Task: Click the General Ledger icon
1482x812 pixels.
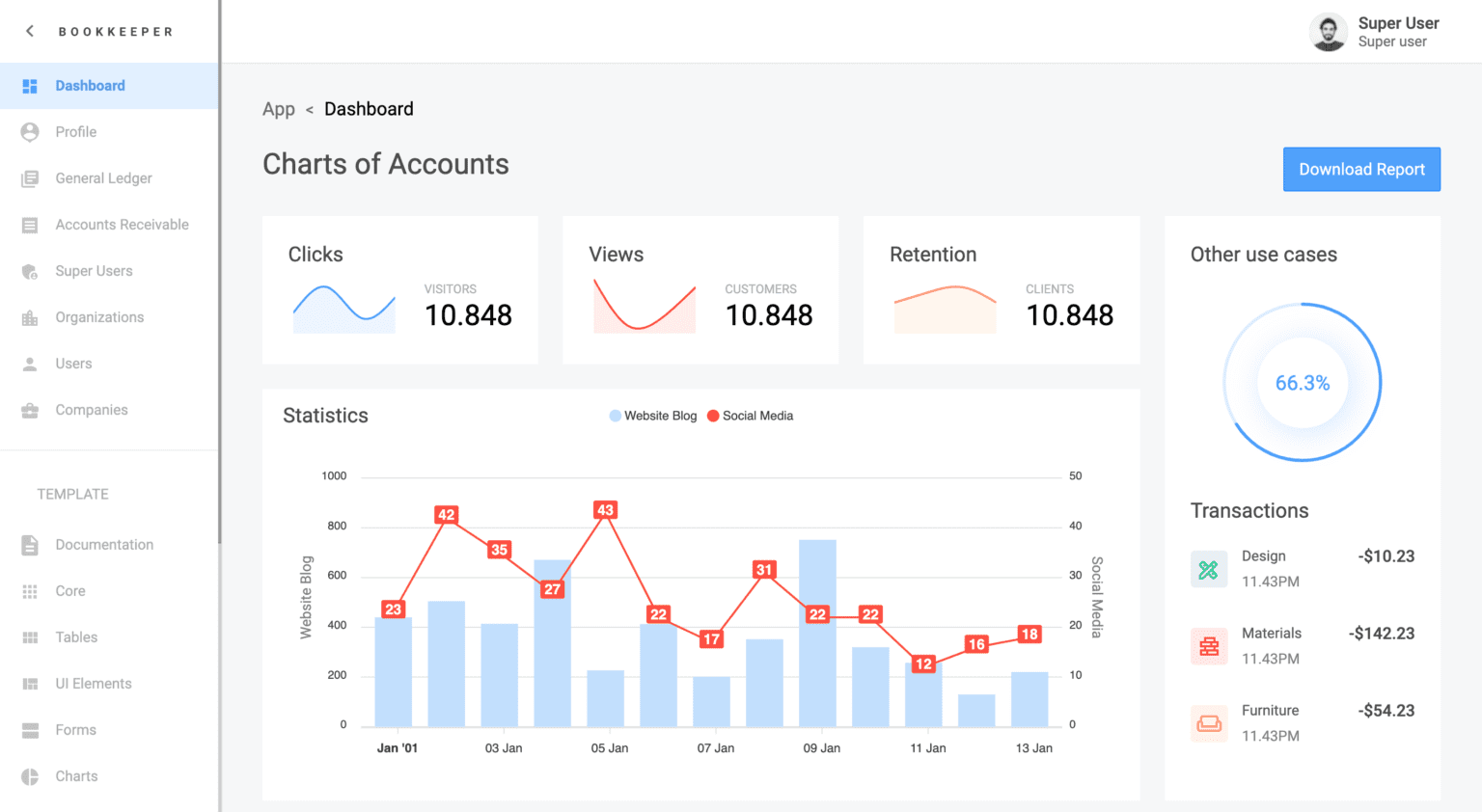Action: [30, 178]
